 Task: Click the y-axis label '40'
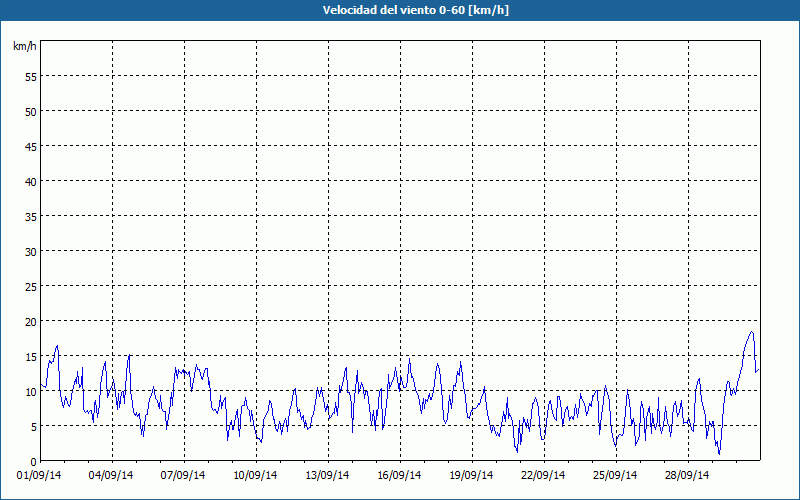coord(31,182)
